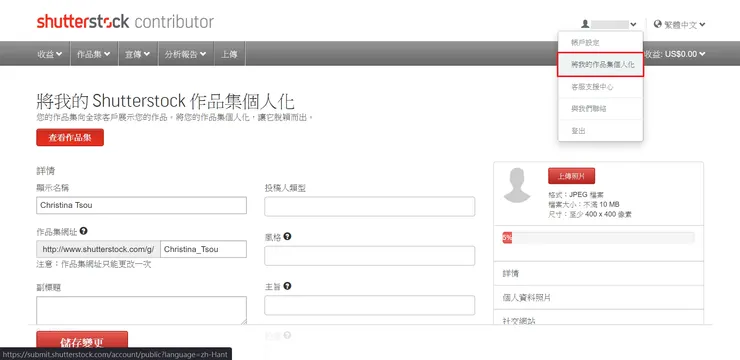Select 帳戶設定 from account menu
Screen dimensions: 740x360
pyautogui.click(x=585, y=42)
